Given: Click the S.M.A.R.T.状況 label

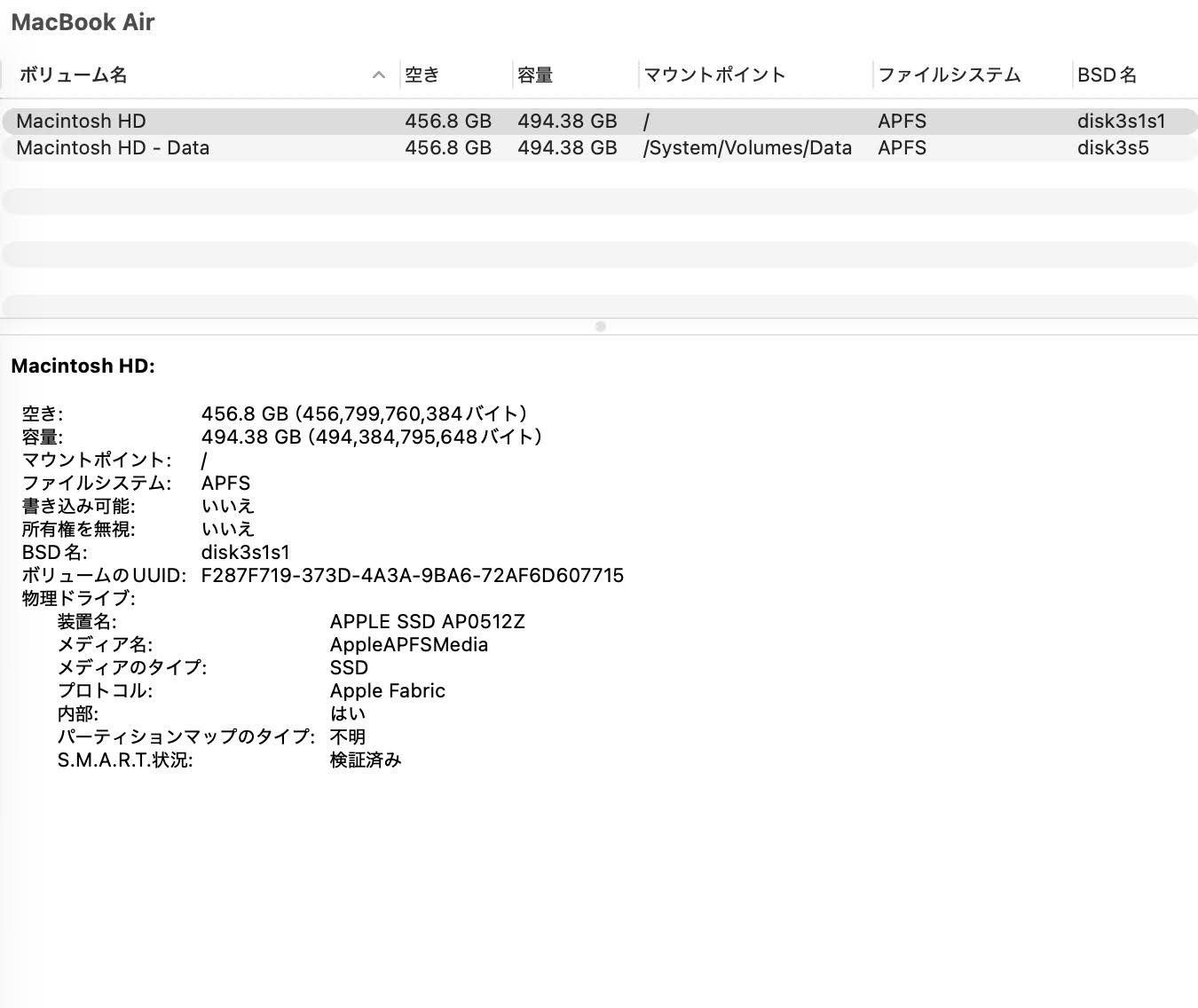Looking at the screenshot, I should coord(125,760).
